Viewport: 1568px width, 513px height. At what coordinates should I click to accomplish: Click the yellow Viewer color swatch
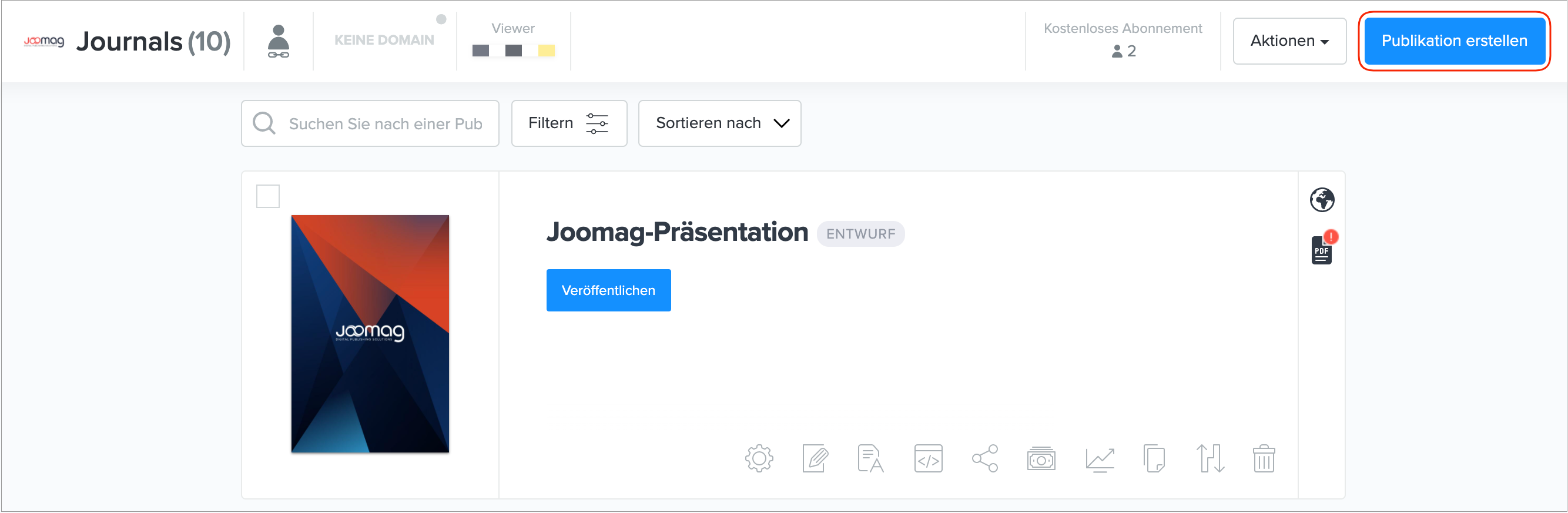[x=546, y=51]
